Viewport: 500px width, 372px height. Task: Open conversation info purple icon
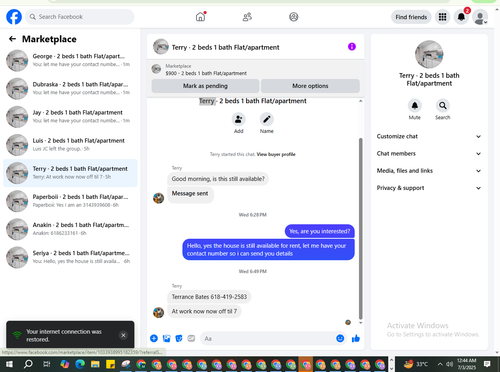click(x=352, y=47)
